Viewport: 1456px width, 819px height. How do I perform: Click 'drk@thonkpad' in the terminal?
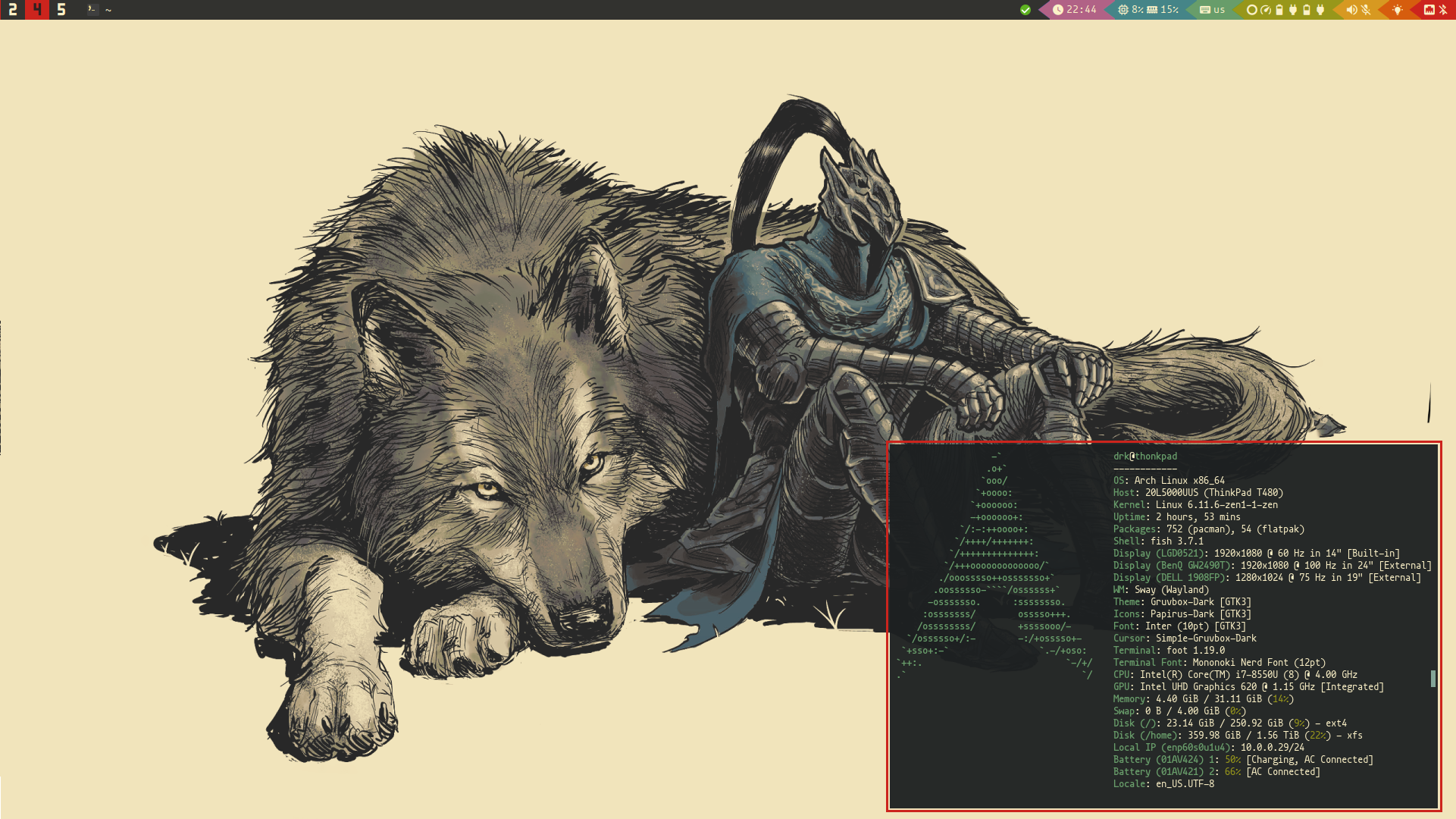click(1145, 457)
